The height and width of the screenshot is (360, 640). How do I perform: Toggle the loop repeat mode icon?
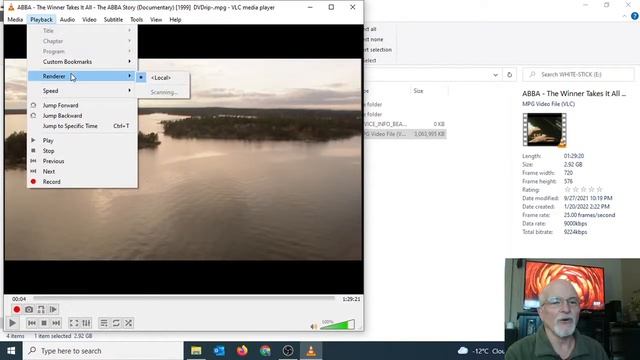click(116, 323)
